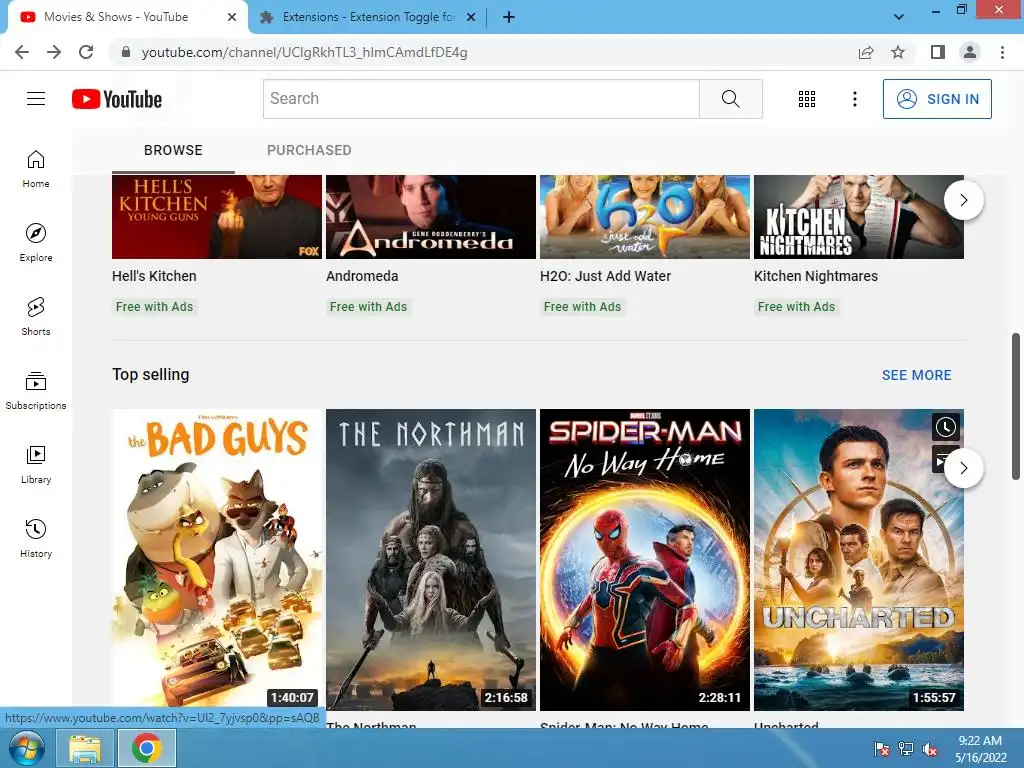Open Shorts in sidebar
The width and height of the screenshot is (1024, 768).
click(36, 317)
